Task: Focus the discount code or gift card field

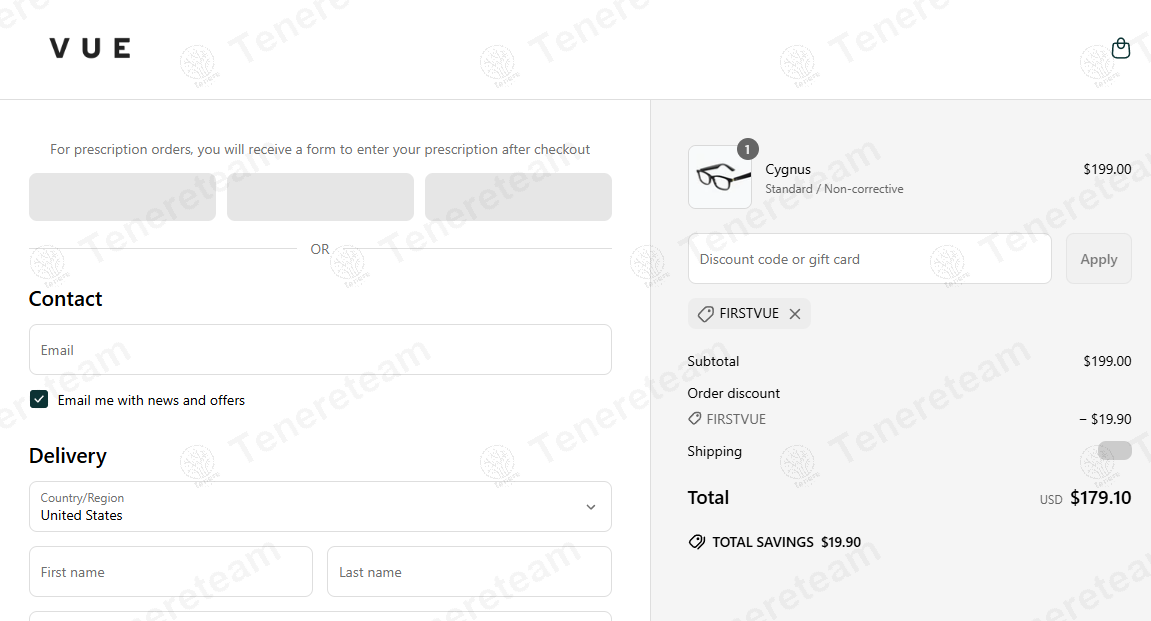Action: coord(869,259)
